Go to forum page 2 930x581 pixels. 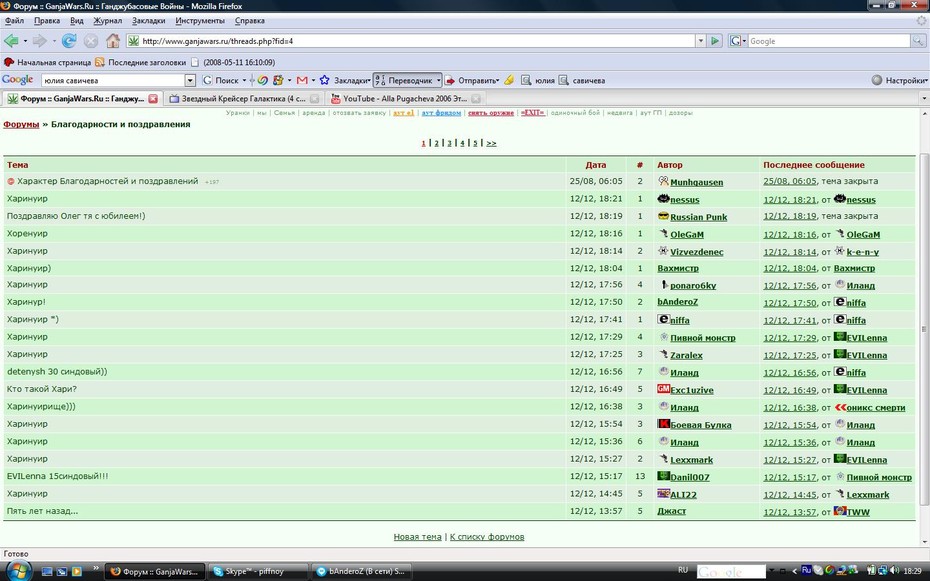[x=437, y=143]
